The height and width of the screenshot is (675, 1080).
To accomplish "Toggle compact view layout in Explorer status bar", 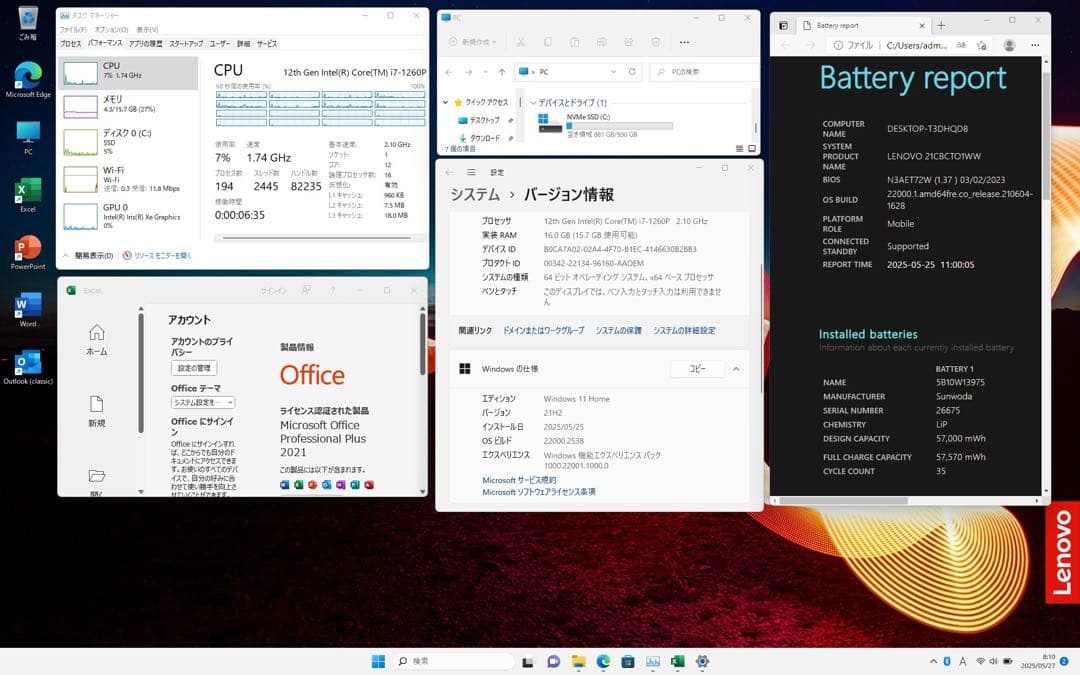I will click(738, 146).
